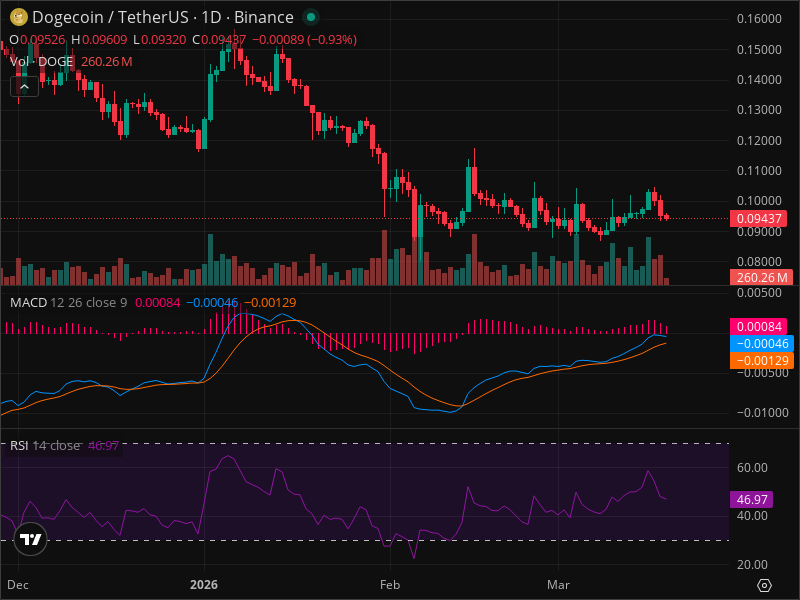Screen dimensions: 800x600
Task: Select the RSI 14 close label
Action: 45,445
